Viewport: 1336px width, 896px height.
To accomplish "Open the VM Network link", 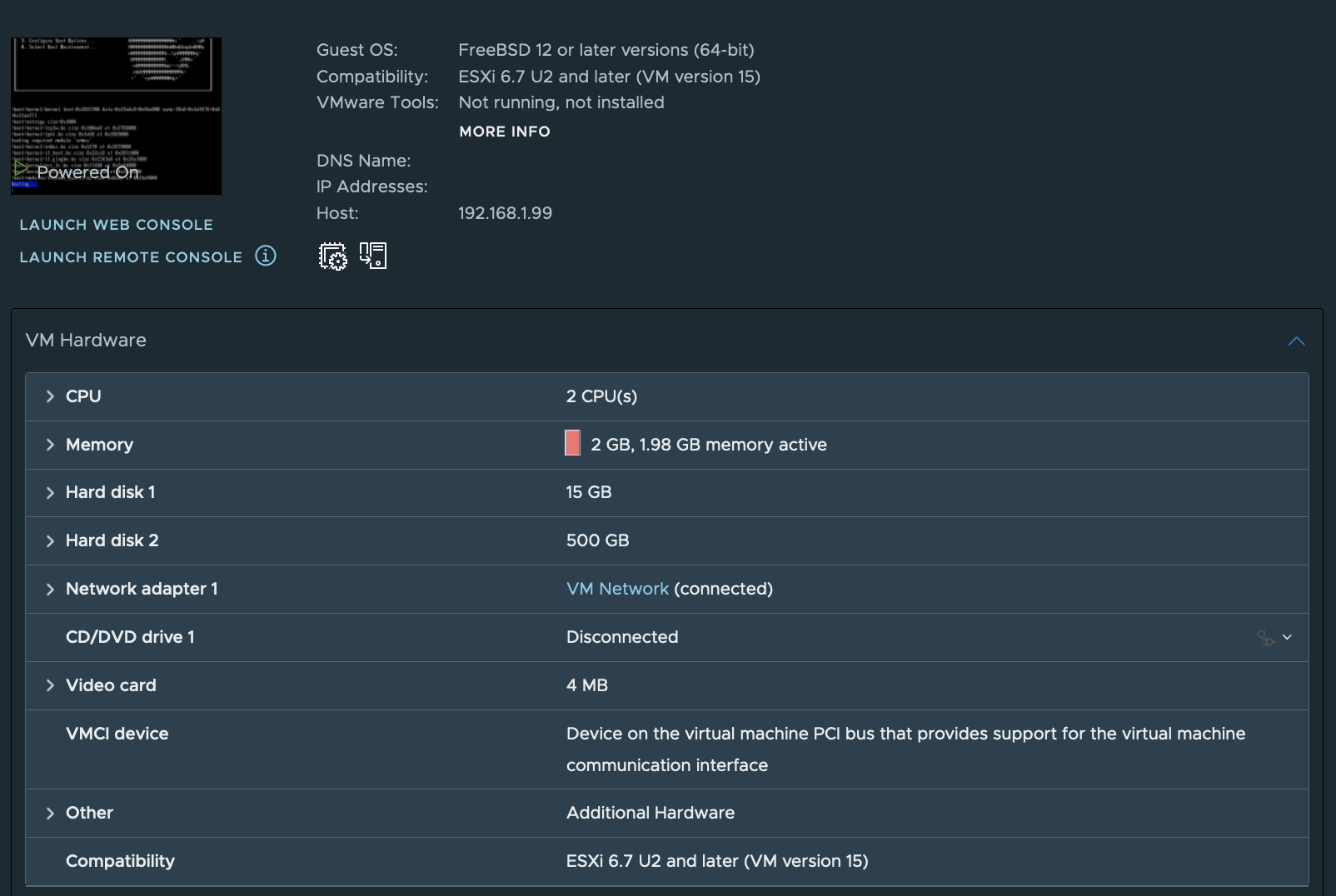I will [x=617, y=589].
